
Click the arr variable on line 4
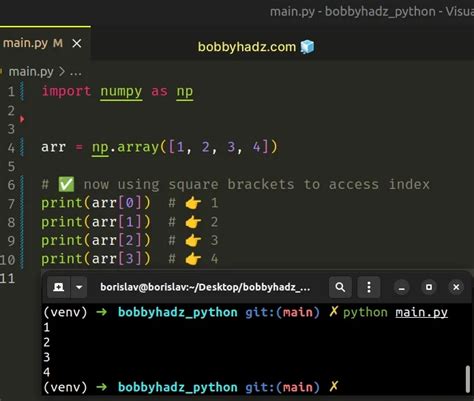54,147
